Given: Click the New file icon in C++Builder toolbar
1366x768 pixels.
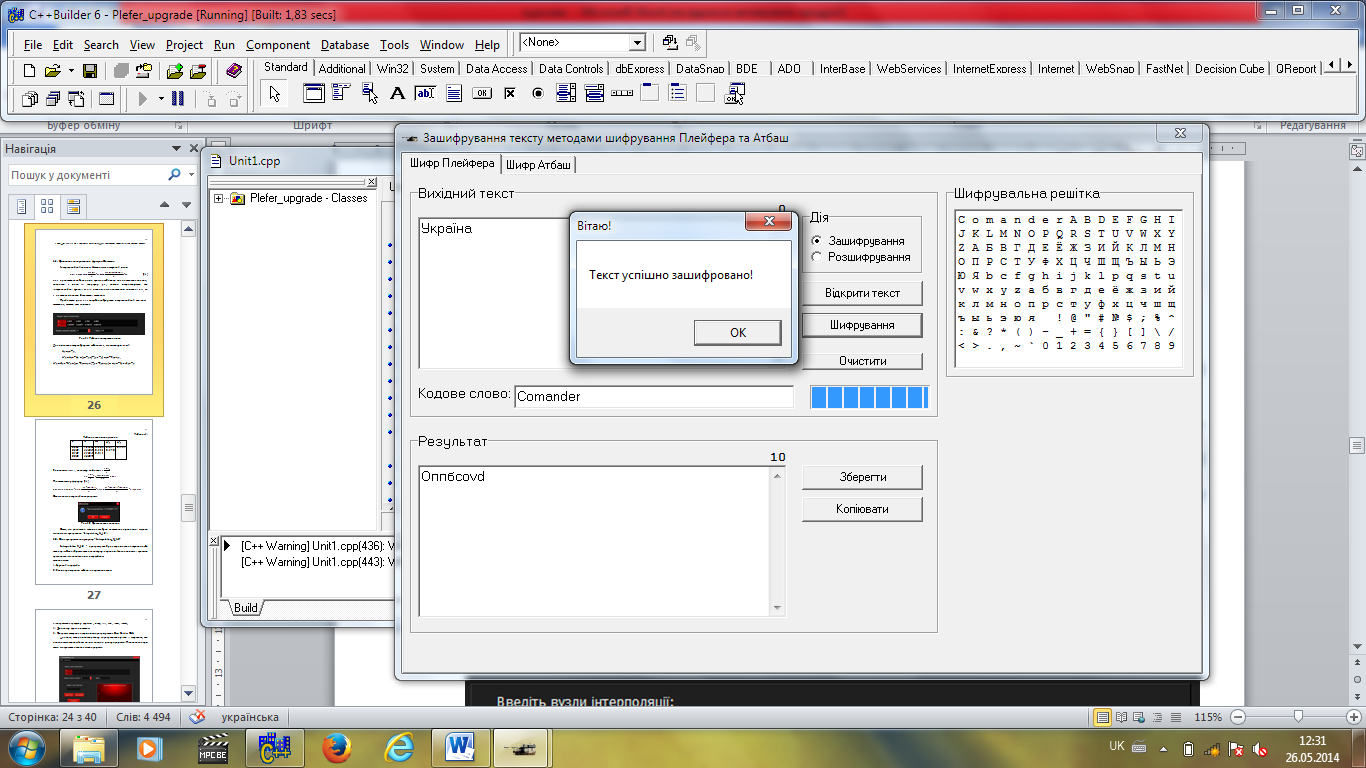Looking at the screenshot, I should [29, 71].
